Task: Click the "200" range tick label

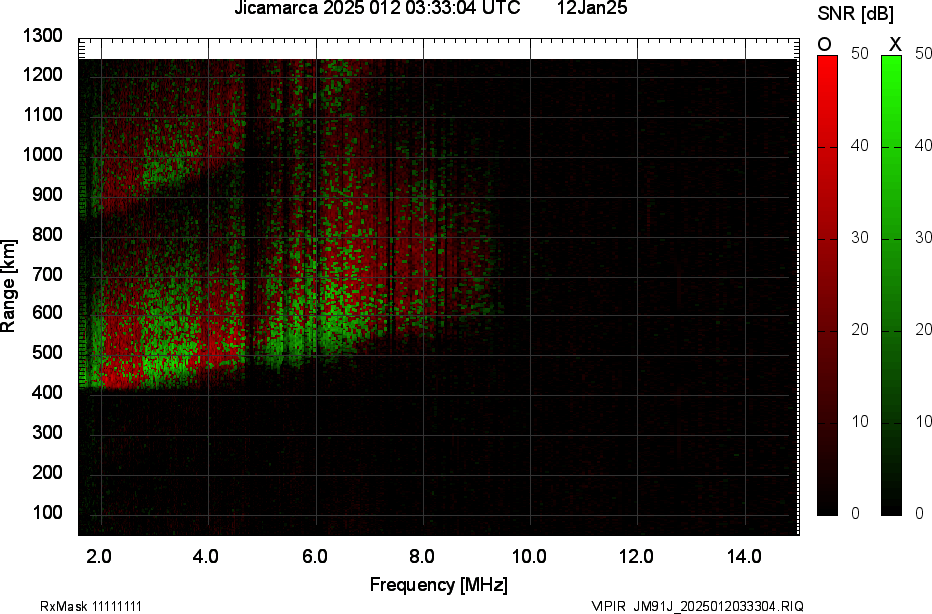Action: (x=47, y=472)
